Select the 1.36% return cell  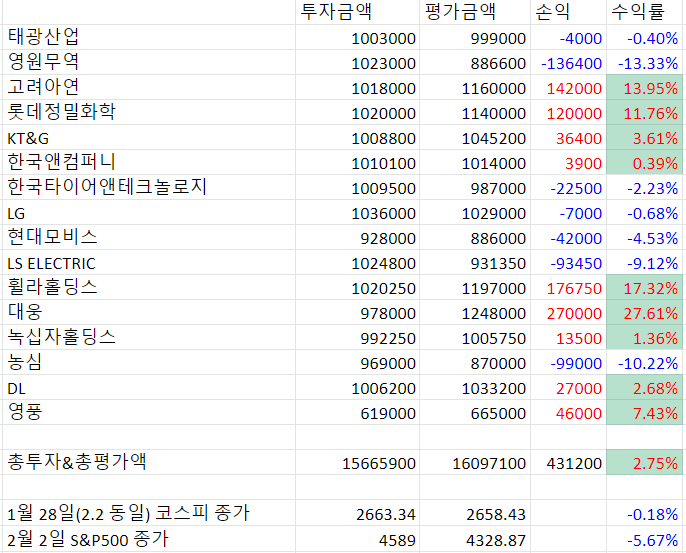coord(644,337)
